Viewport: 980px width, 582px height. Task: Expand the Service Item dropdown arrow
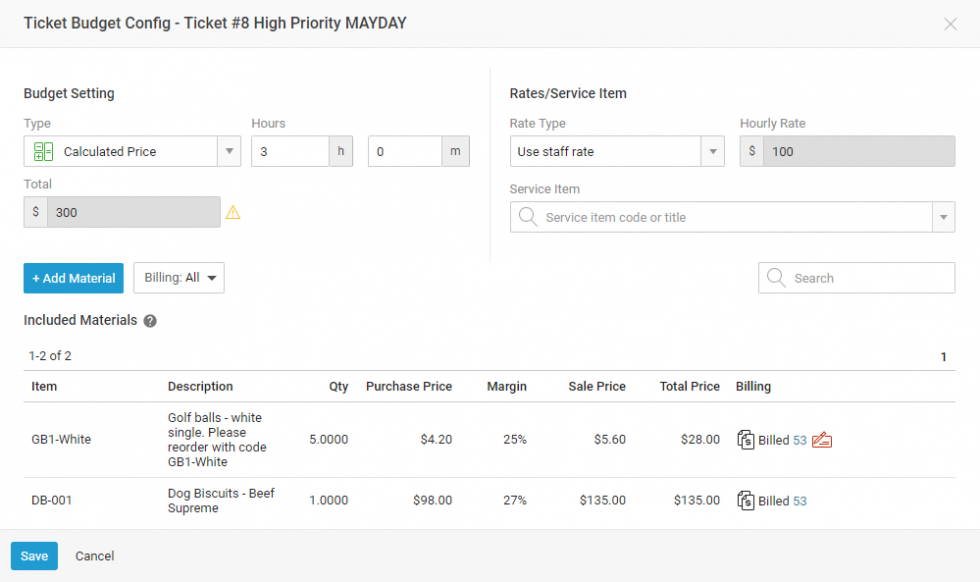click(943, 217)
